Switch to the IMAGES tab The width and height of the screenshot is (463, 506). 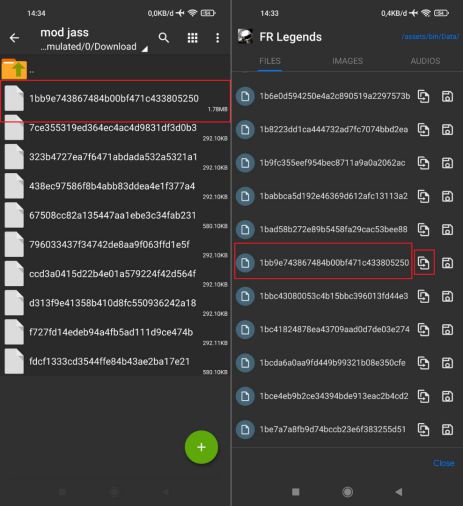347,61
